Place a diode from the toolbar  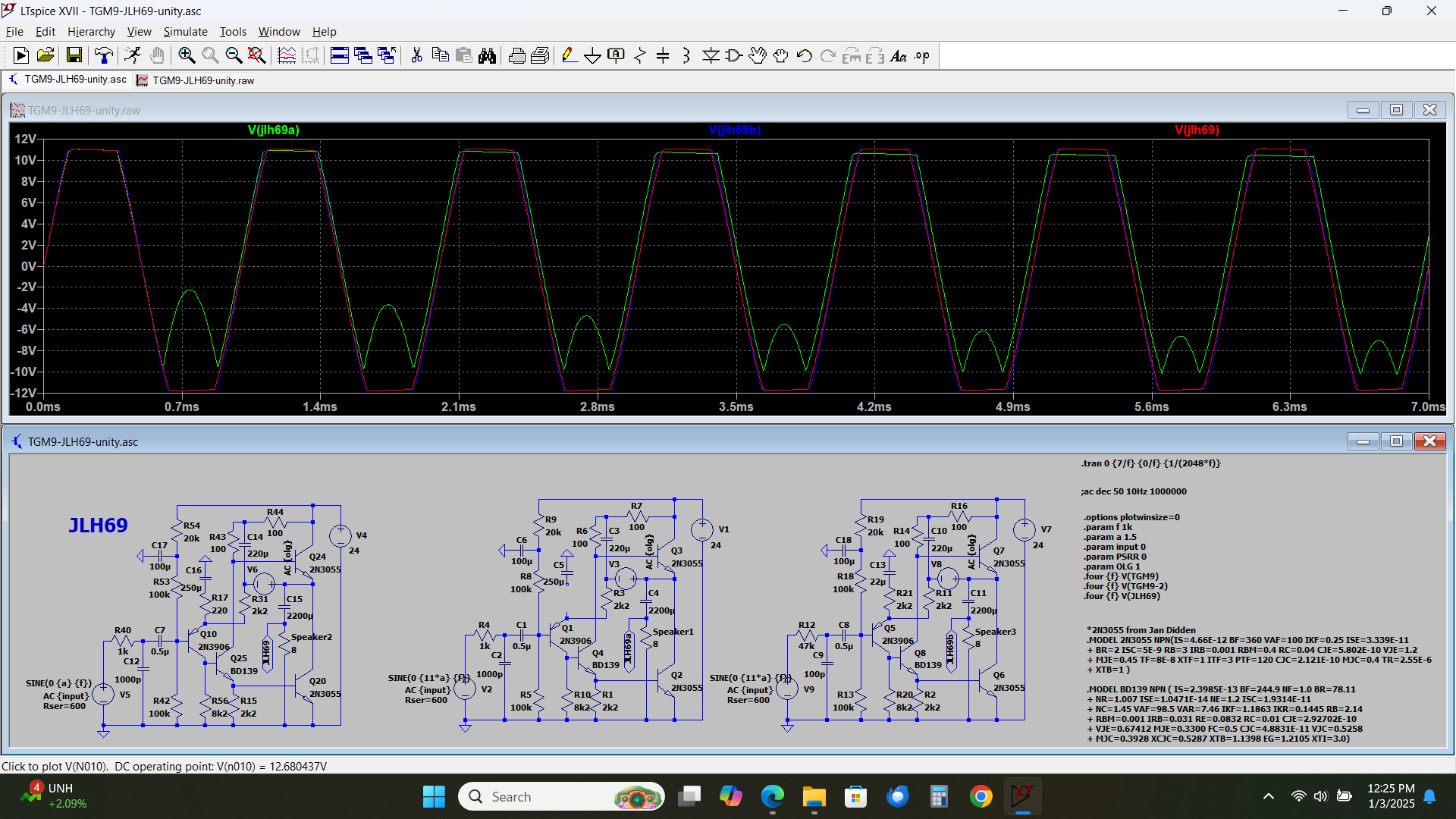coord(711,55)
